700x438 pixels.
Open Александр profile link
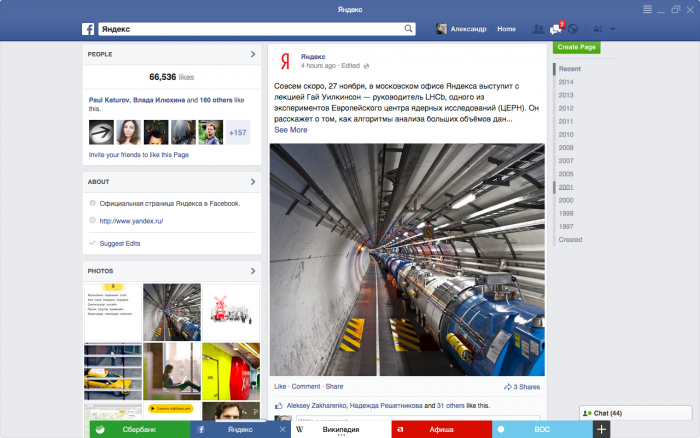point(468,29)
